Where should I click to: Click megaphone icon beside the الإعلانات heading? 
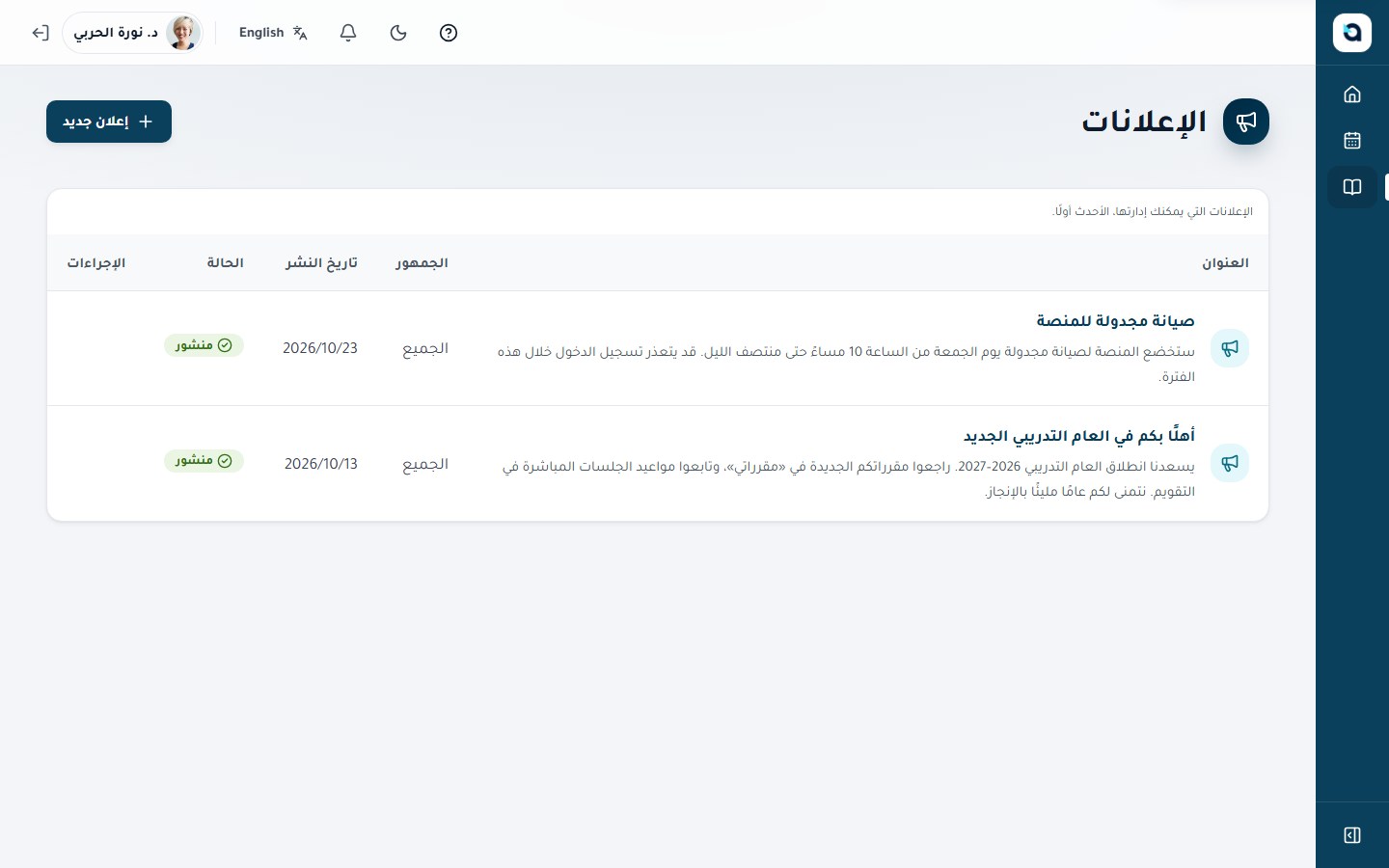(x=1246, y=122)
